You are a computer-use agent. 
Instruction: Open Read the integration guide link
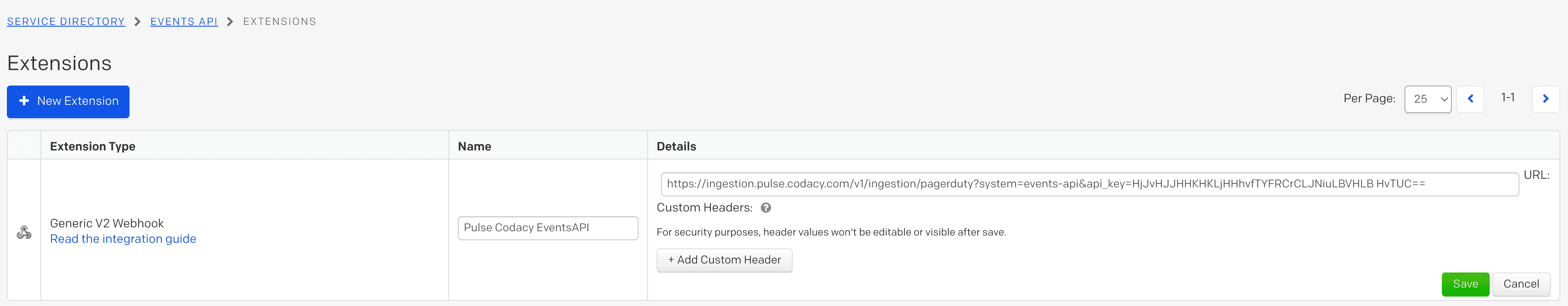(123, 239)
